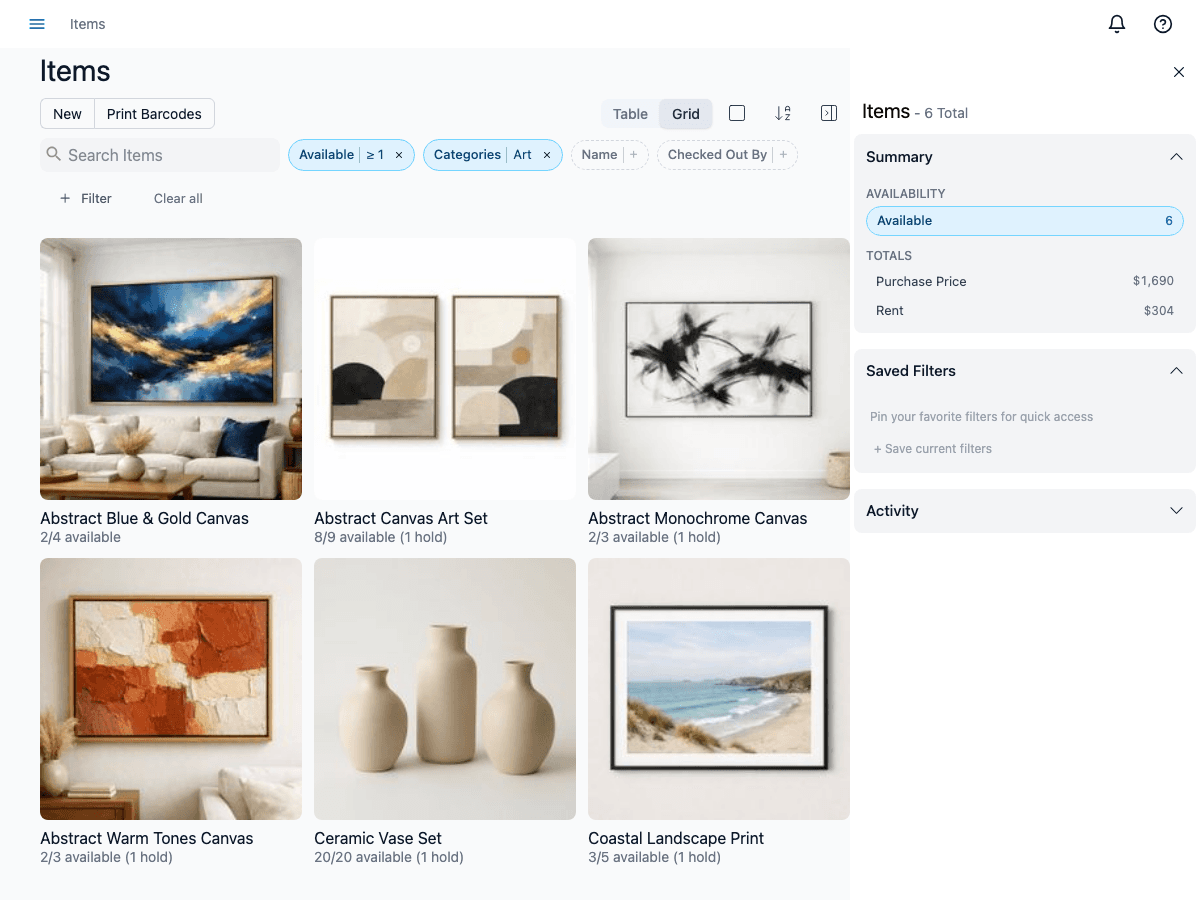The image size is (1200, 900).
Task: Collapse the side panel using toolbar icon
Action: coord(828,114)
